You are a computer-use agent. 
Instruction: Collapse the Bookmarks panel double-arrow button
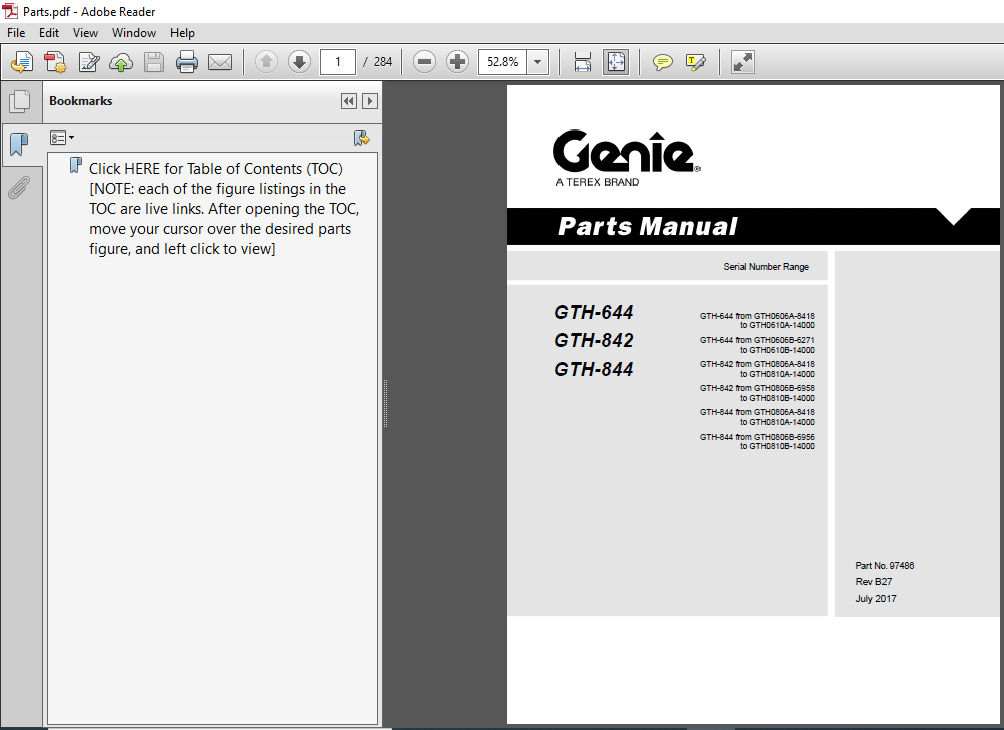348,101
